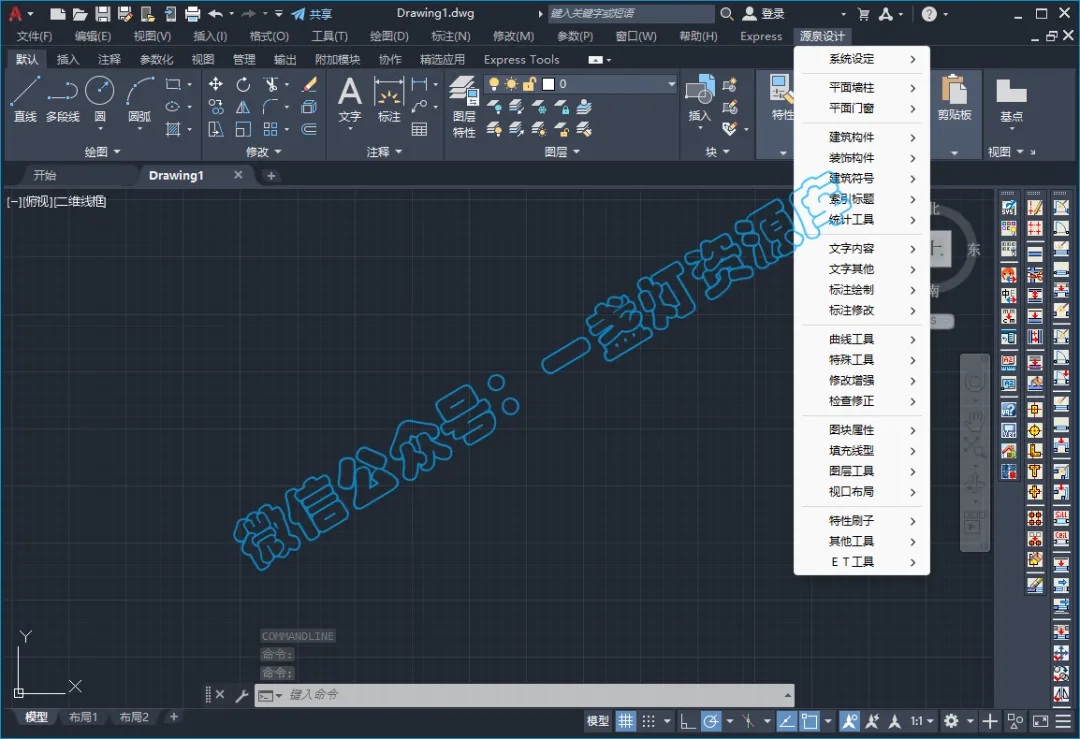Click the workspace switching gear icon
Viewport: 1080px width, 739px height.
(951, 721)
